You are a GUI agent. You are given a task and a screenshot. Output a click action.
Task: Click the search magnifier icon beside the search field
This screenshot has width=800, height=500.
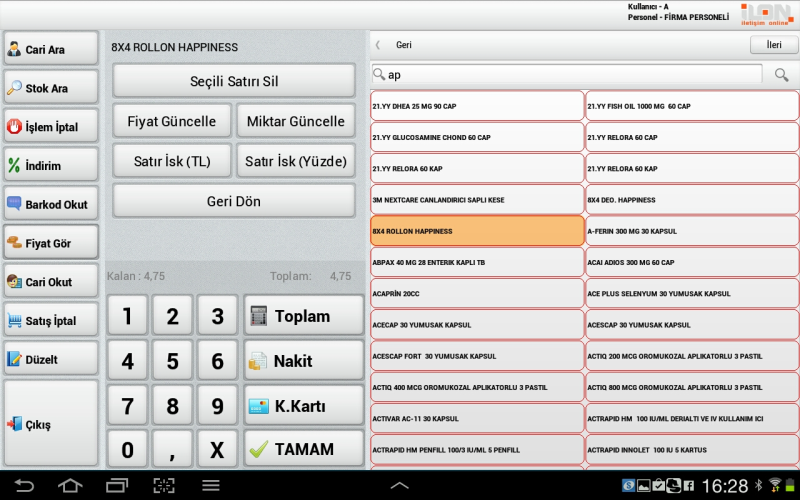coord(781,75)
